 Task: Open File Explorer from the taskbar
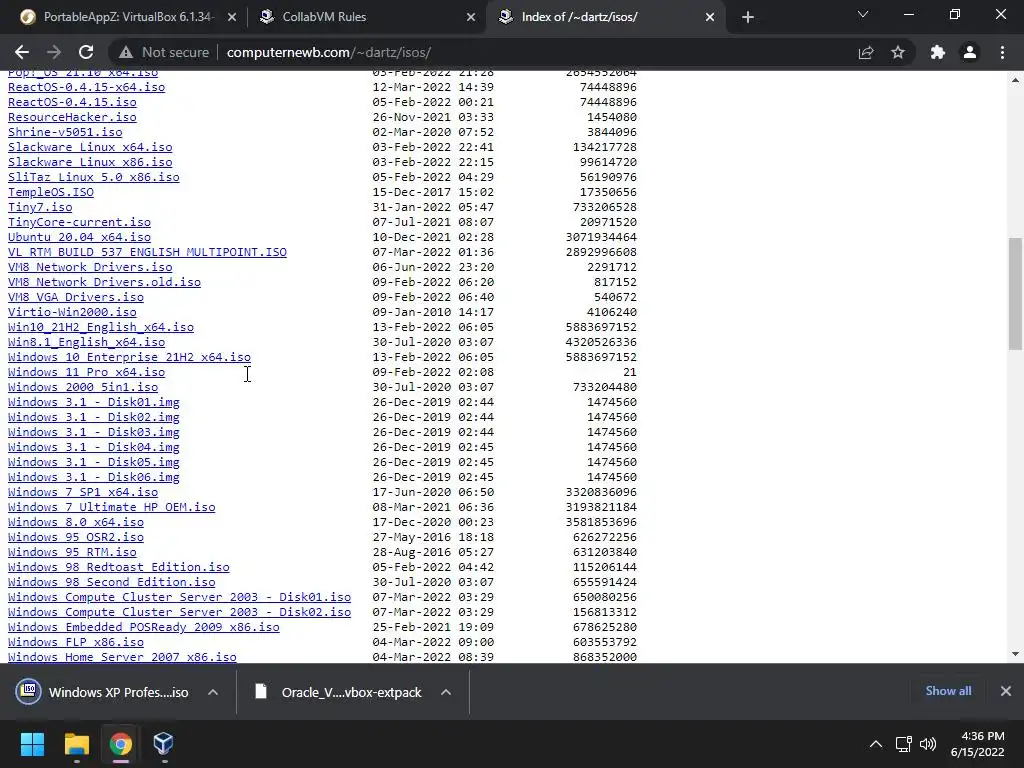[x=76, y=744]
